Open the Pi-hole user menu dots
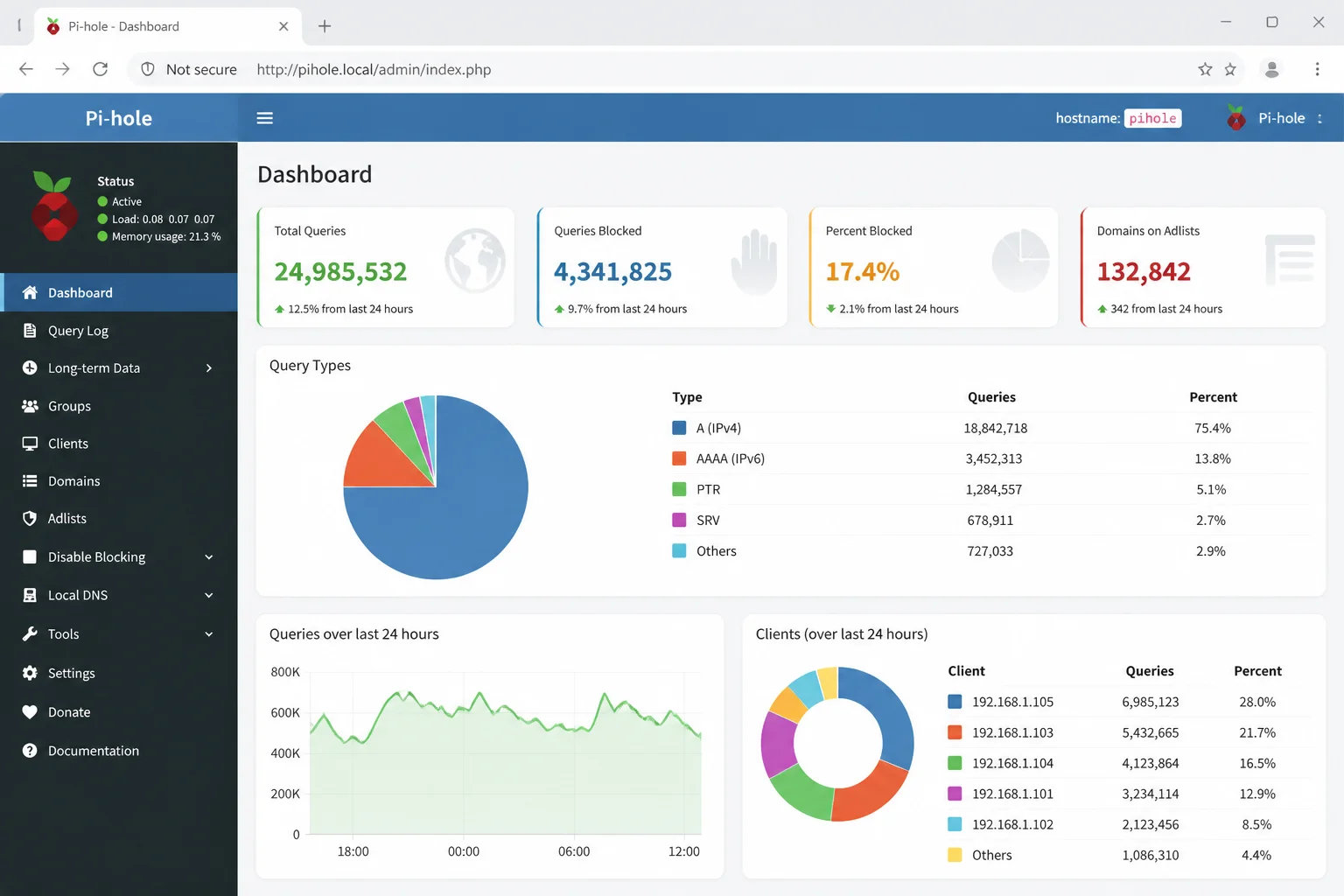The image size is (1344, 896). tap(1319, 118)
